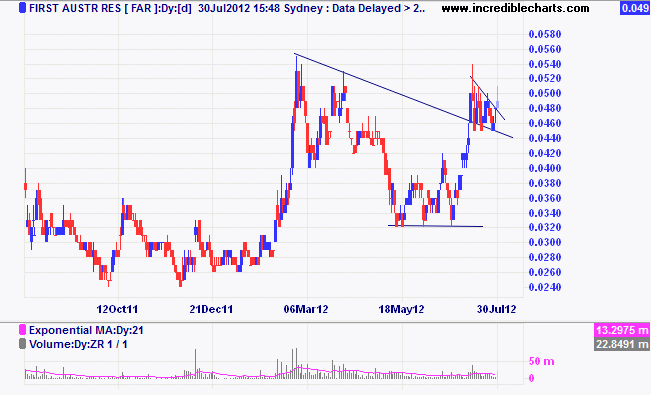Click the pink Exponential MA legend marker

pyautogui.click(x=22, y=330)
